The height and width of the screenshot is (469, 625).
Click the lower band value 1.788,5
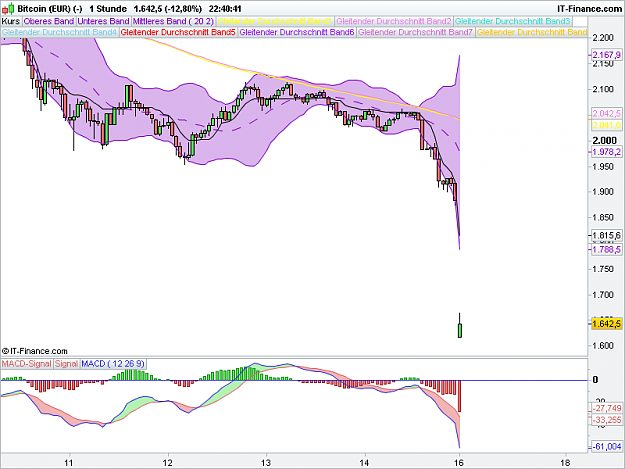click(606, 249)
